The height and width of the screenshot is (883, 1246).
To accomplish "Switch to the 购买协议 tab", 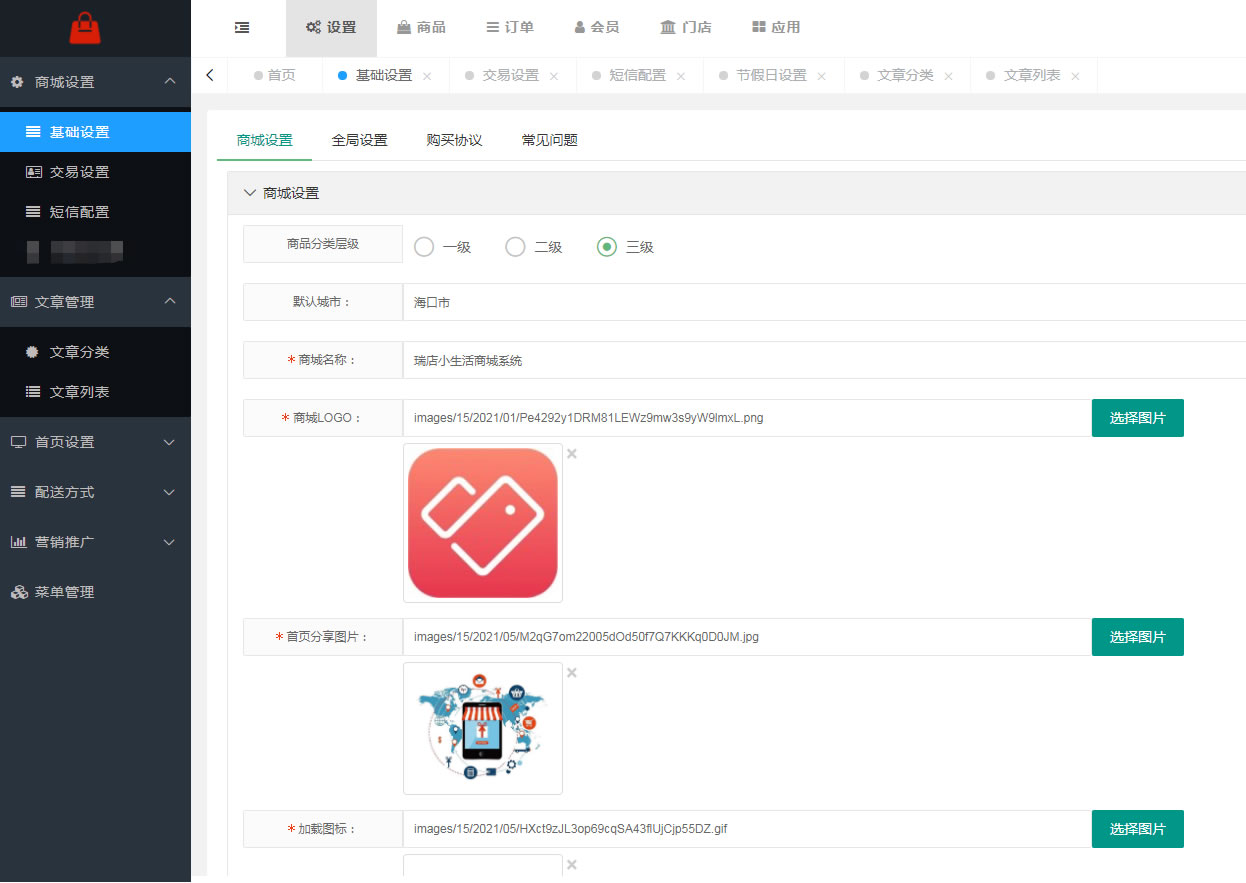I will [x=454, y=140].
